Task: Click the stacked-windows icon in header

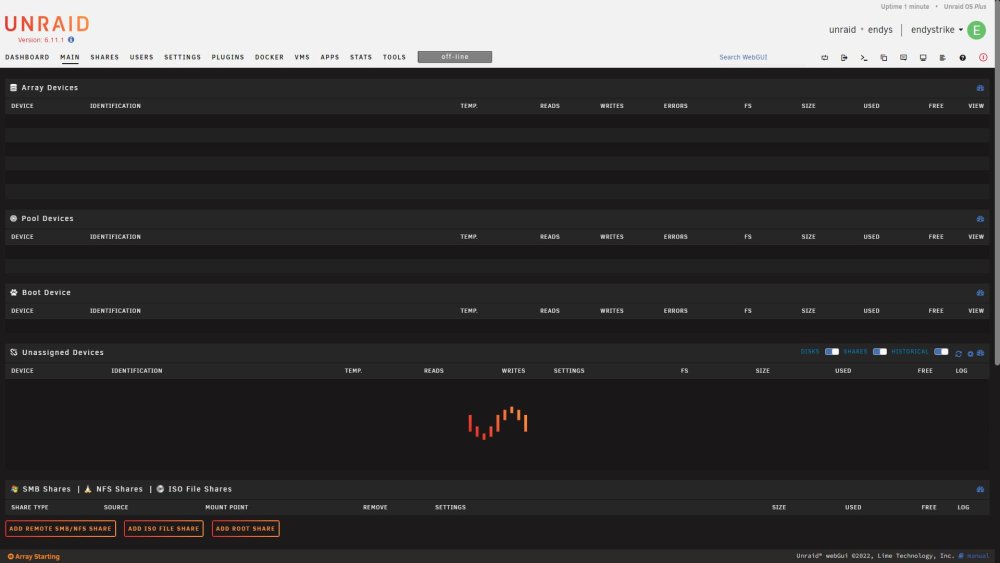Action: pyautogui.click(x=883, y=57)
